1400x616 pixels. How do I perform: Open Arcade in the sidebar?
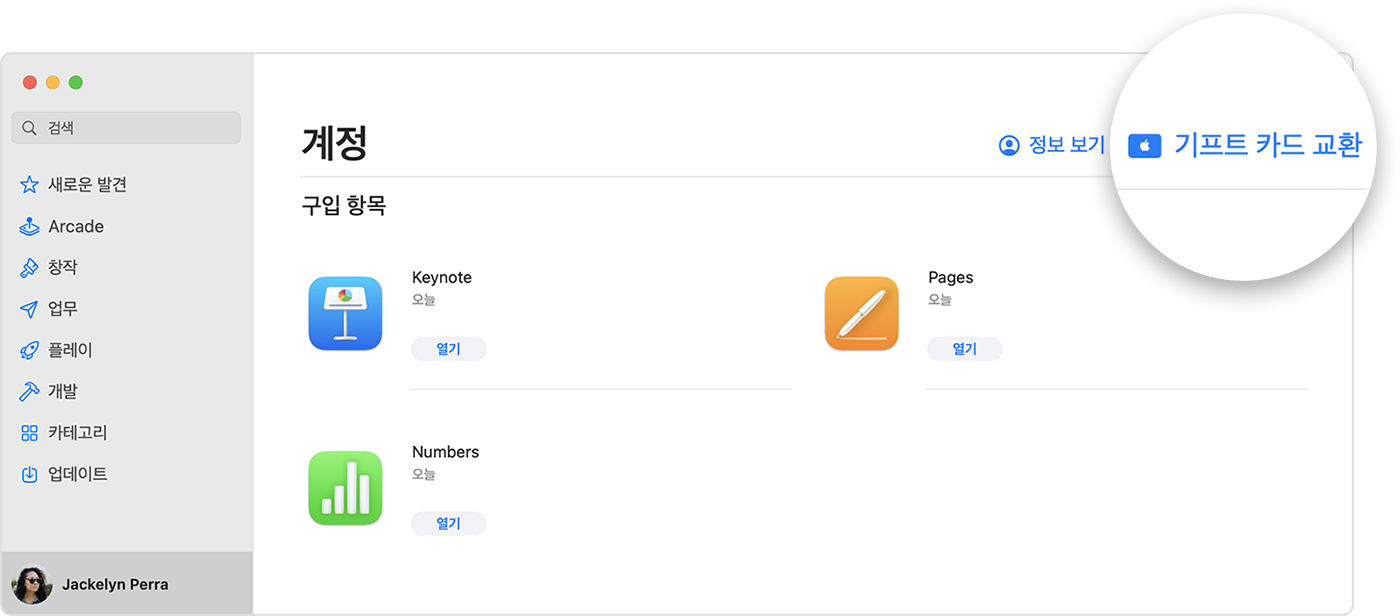point(76,227)
